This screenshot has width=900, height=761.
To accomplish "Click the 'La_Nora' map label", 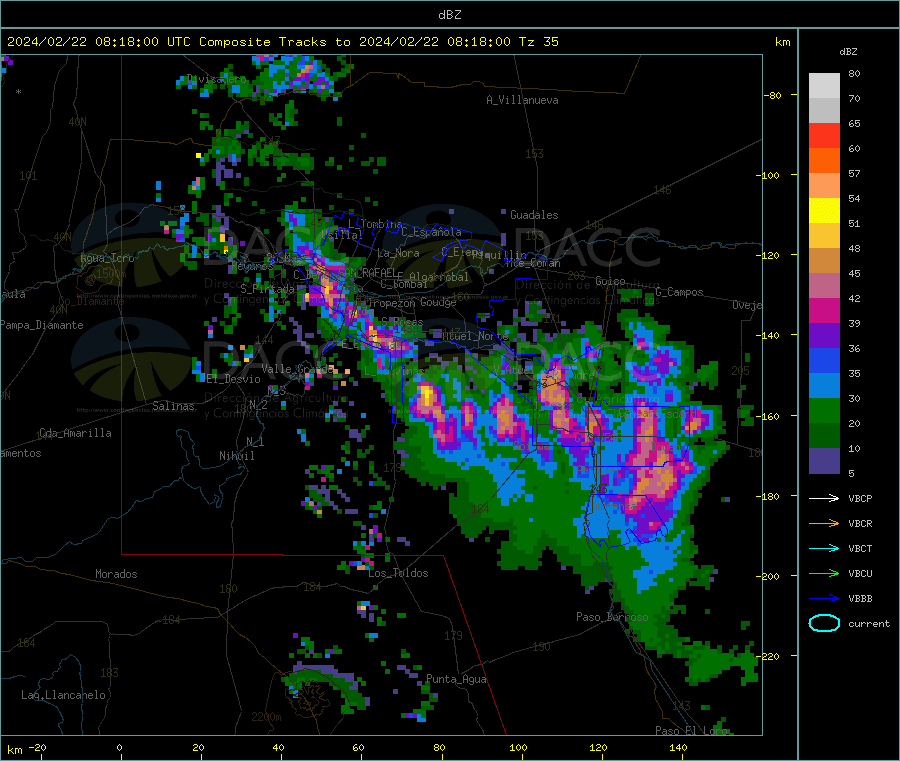I will coord(398,253).
